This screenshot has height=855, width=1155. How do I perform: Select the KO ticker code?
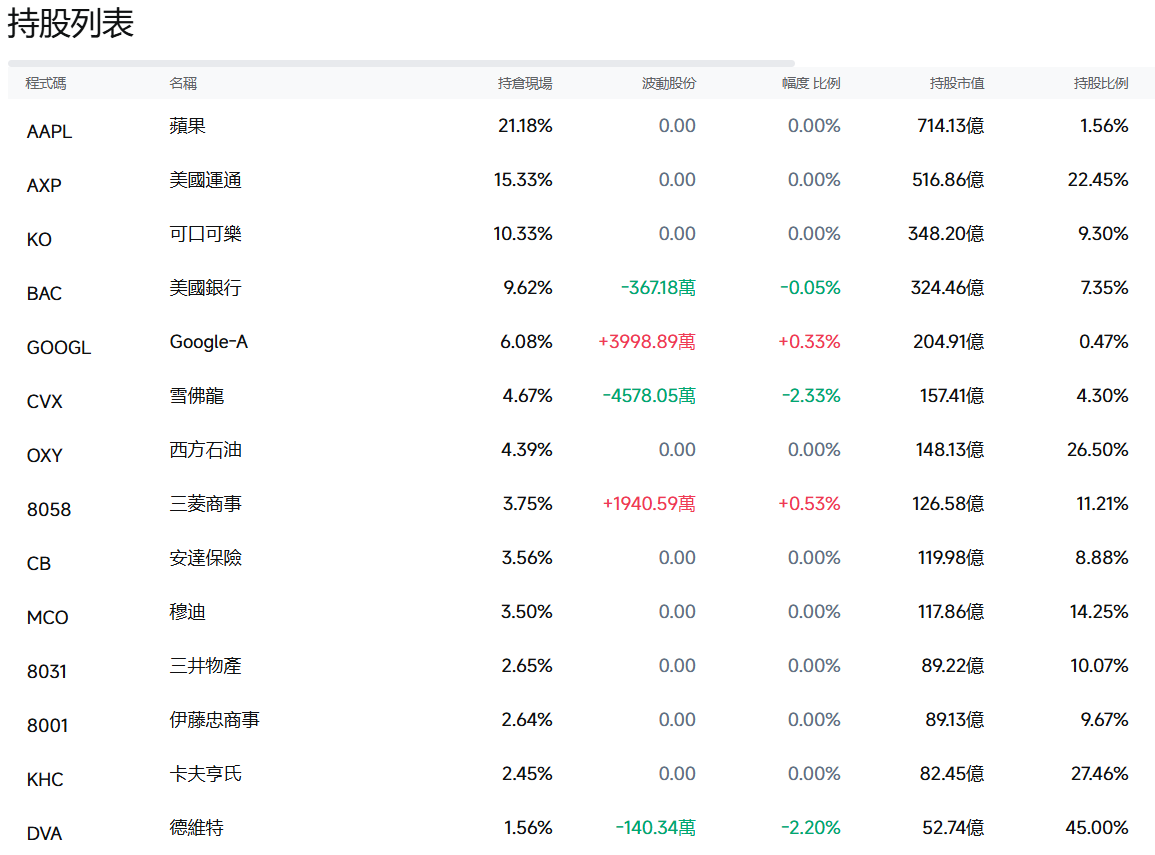pyautogui.click(x=39, y=240)
